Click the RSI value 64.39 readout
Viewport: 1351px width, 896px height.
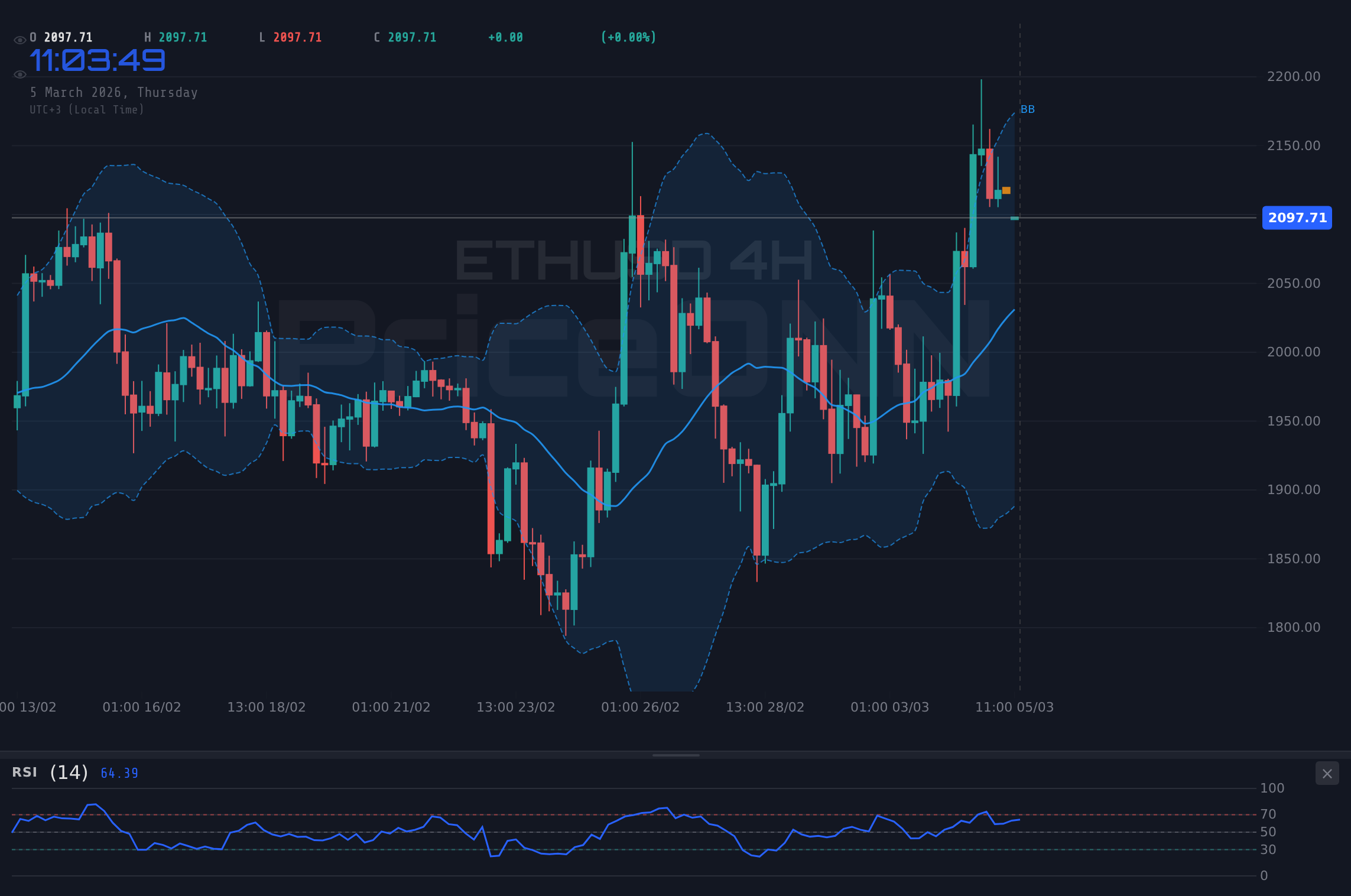click(118, 773)
